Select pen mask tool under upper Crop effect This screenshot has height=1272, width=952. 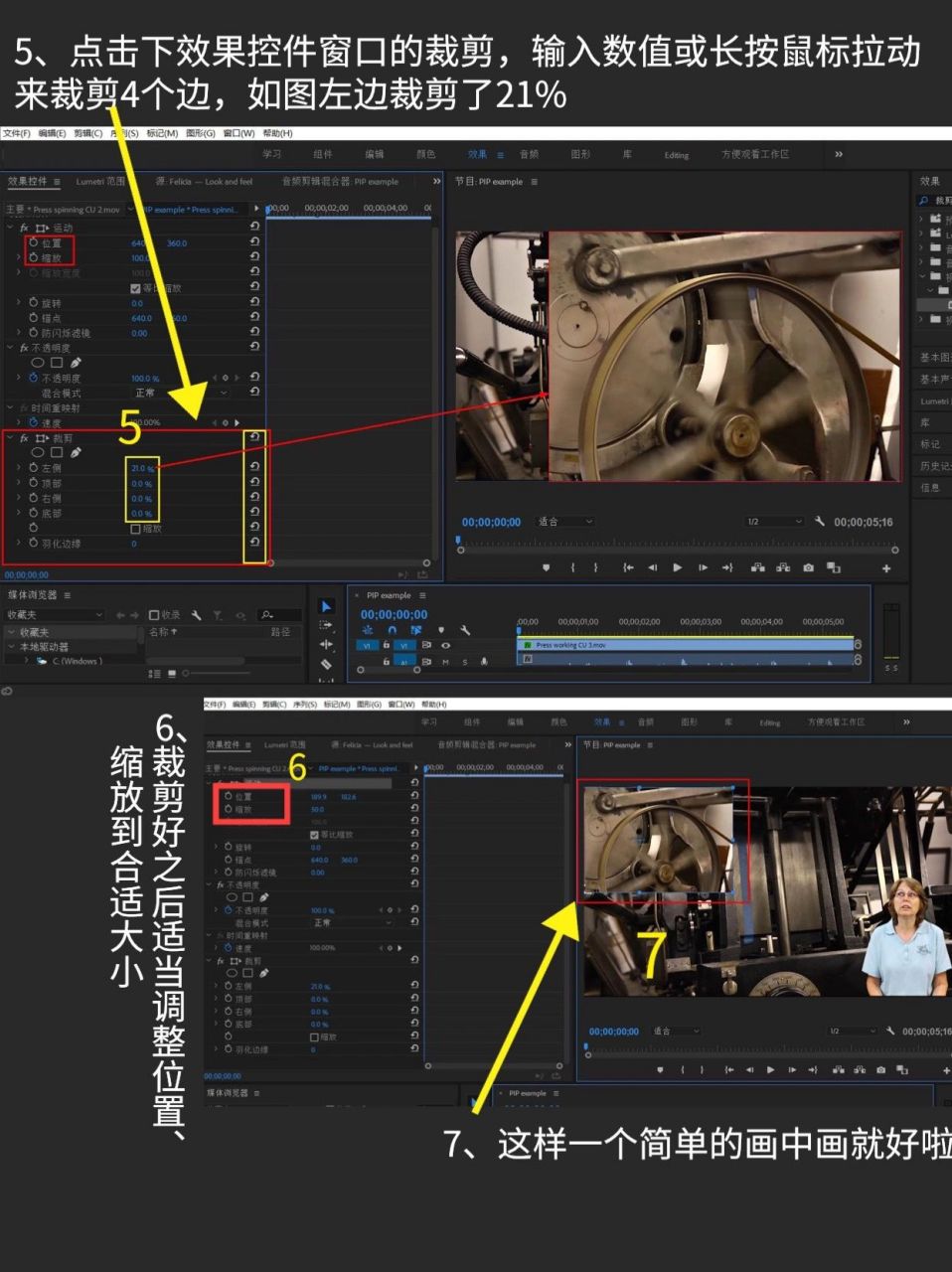coord(76,453)
